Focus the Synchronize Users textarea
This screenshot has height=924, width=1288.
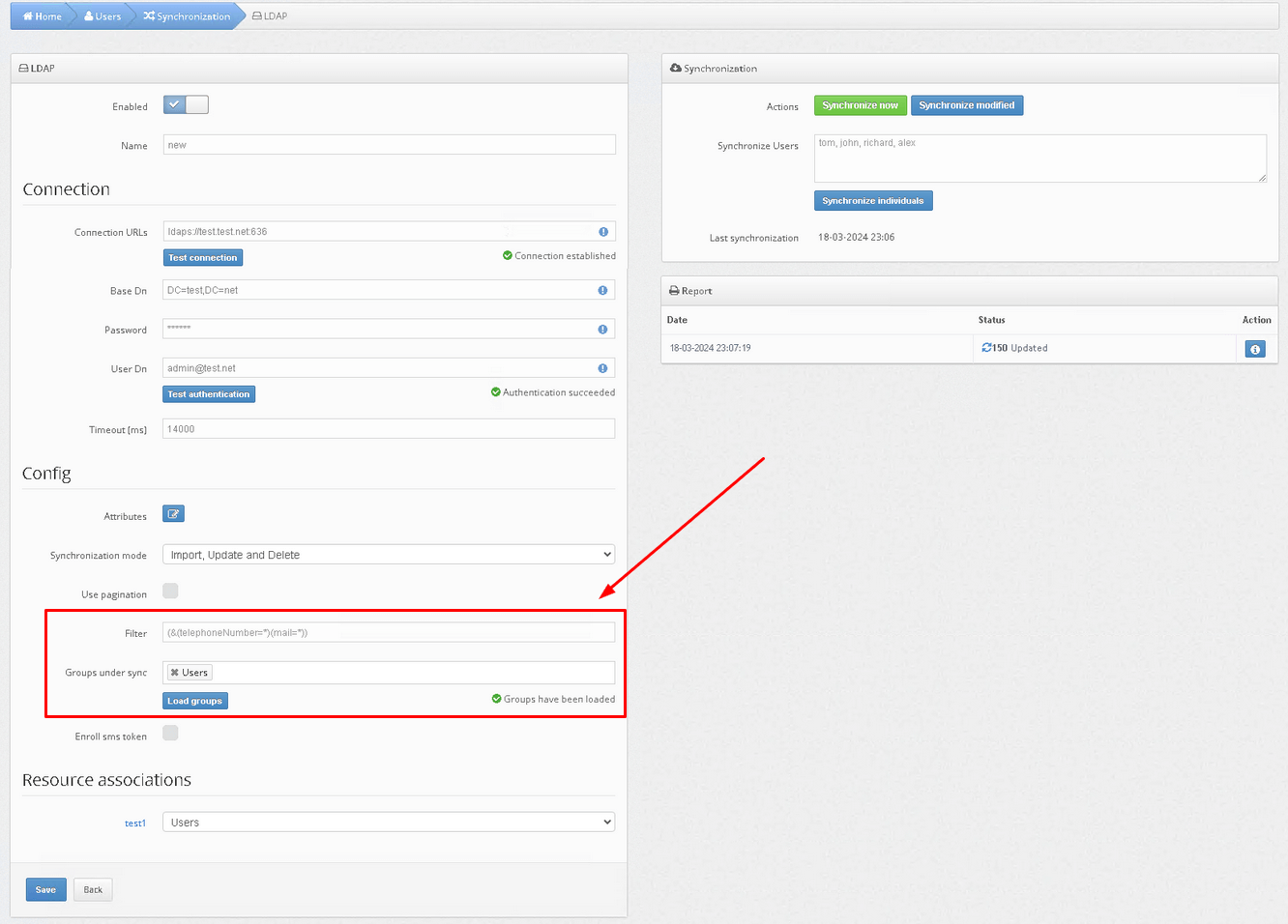coord(1040,159)
